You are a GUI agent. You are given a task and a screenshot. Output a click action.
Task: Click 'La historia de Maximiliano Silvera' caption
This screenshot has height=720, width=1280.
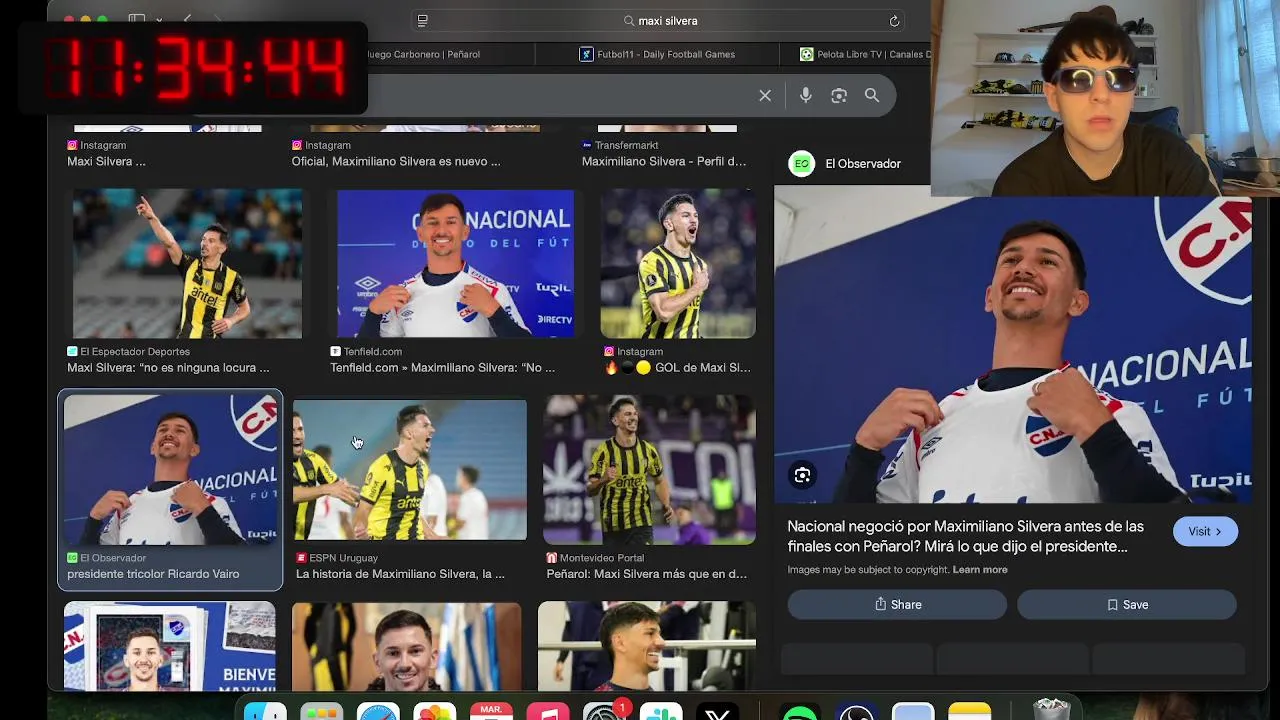[x=400, y=574]
